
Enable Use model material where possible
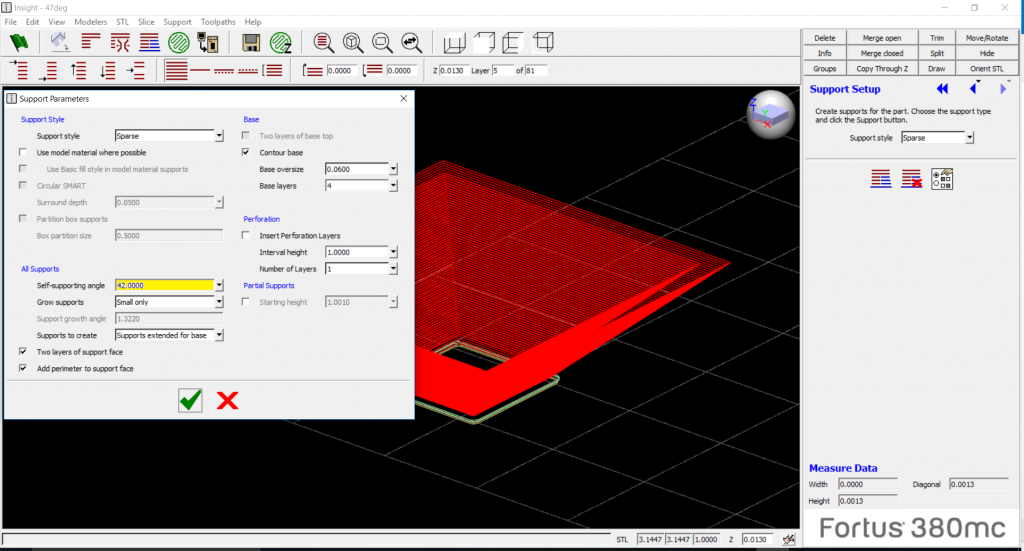pyautogui.click(x=23, y=152)
